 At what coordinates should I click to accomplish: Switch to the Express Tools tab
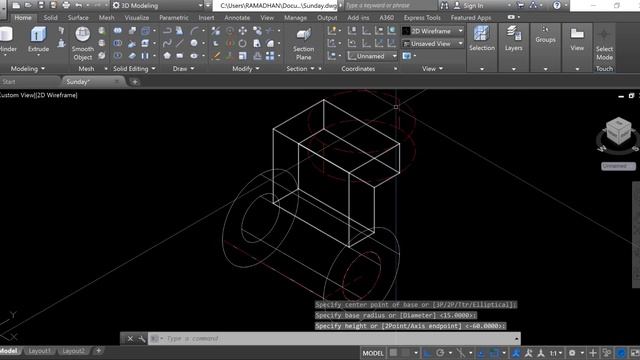422,18
